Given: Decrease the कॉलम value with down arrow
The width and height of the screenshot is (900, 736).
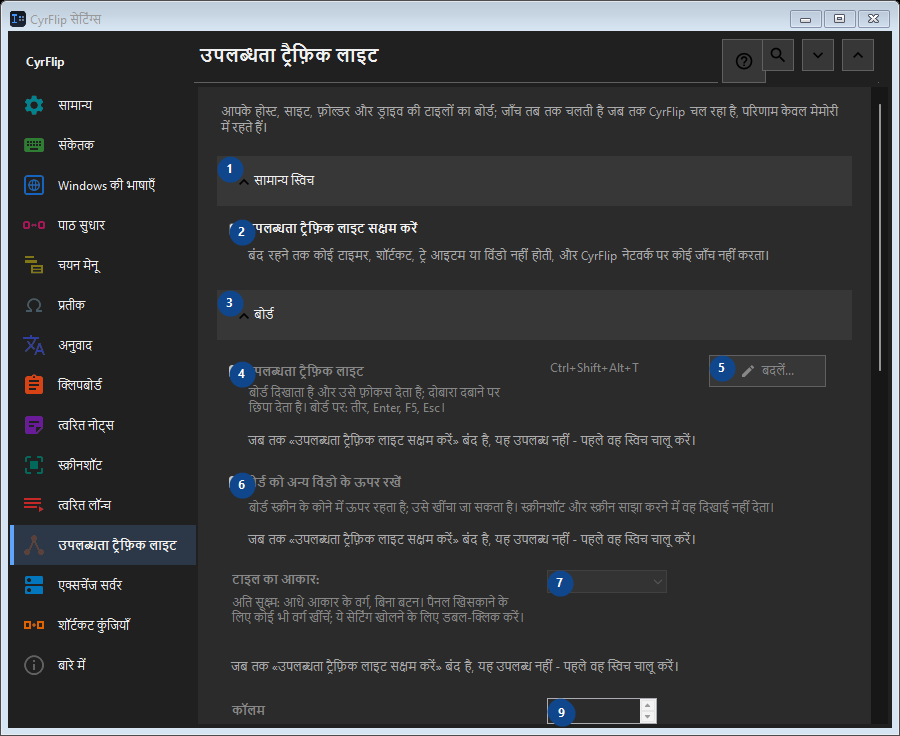Looking at the screenshot, I should (647, 717).
